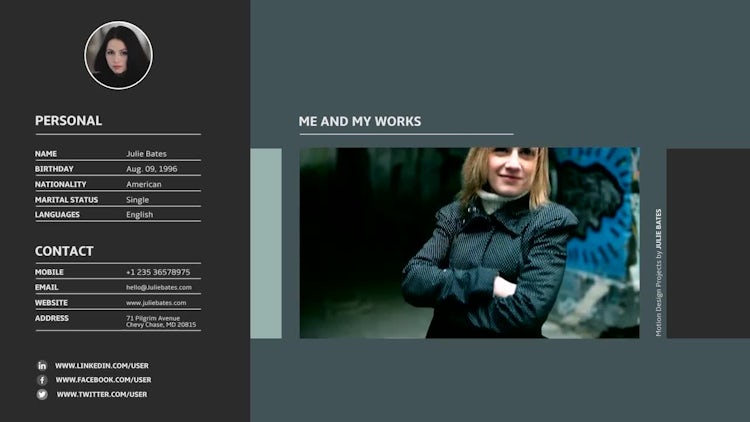Click the large photo of the woman
This screenshot has width=750, height=422.
click(x=469, y=243)
